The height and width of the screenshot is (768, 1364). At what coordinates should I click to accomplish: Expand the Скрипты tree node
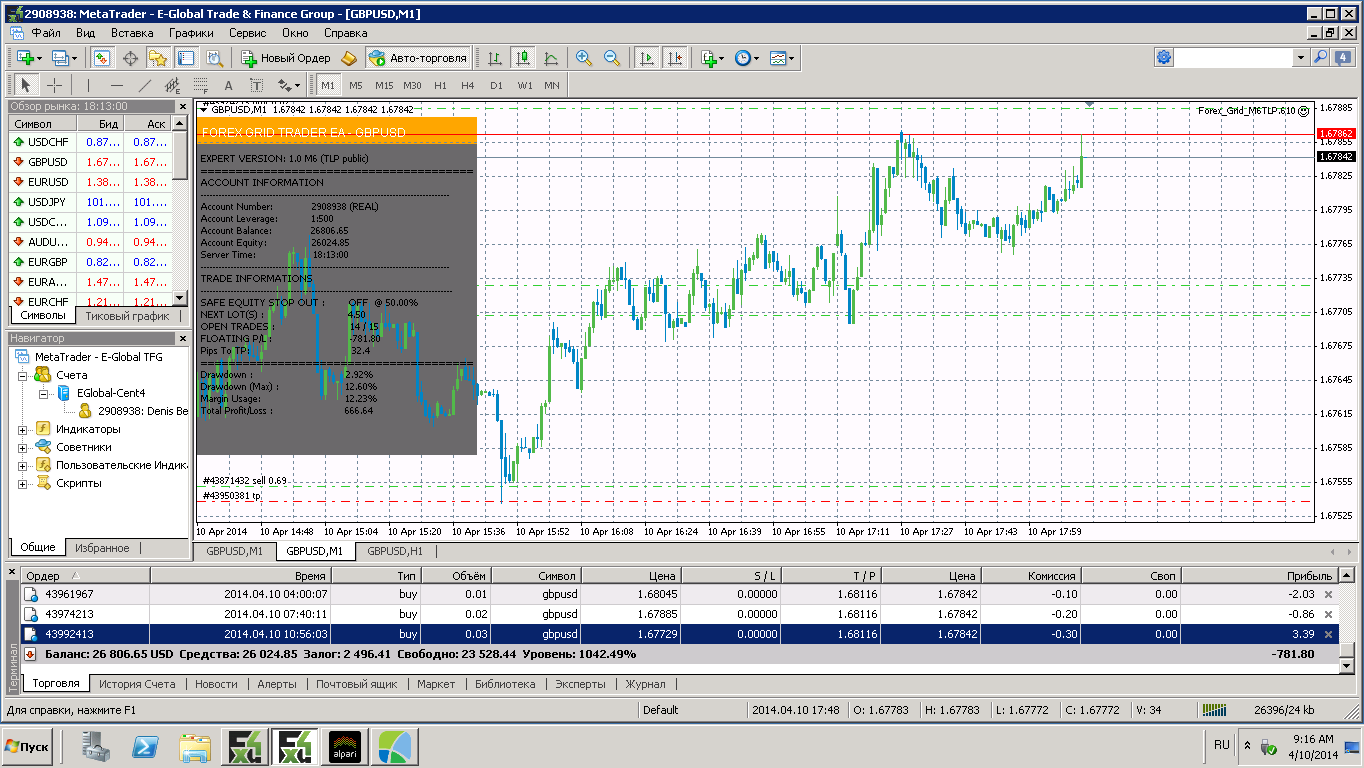click(x=22, y=483)
